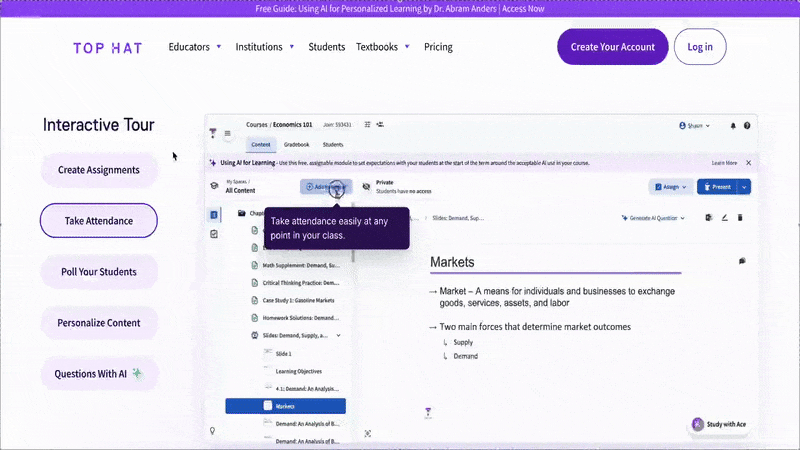
Task: Select Create Assignments tour step
Action: click(x=98, y=170)
